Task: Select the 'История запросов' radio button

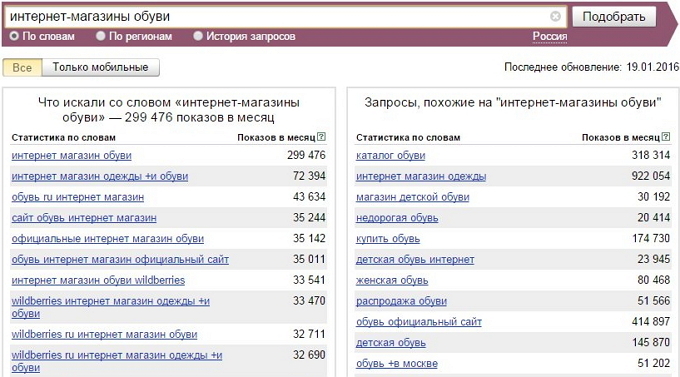Action: pyautogui.click(x=198, y=36)
